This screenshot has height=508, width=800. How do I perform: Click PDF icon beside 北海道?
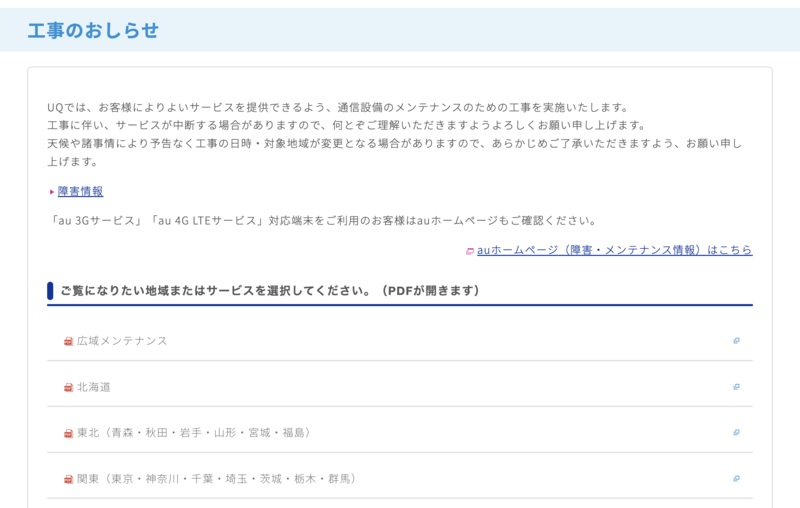click(68, 388)
